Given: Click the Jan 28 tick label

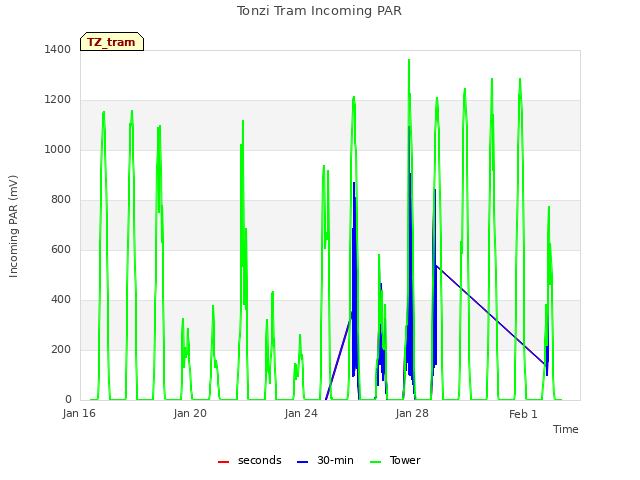Looking at the screenshot, I should coord(412,413).
